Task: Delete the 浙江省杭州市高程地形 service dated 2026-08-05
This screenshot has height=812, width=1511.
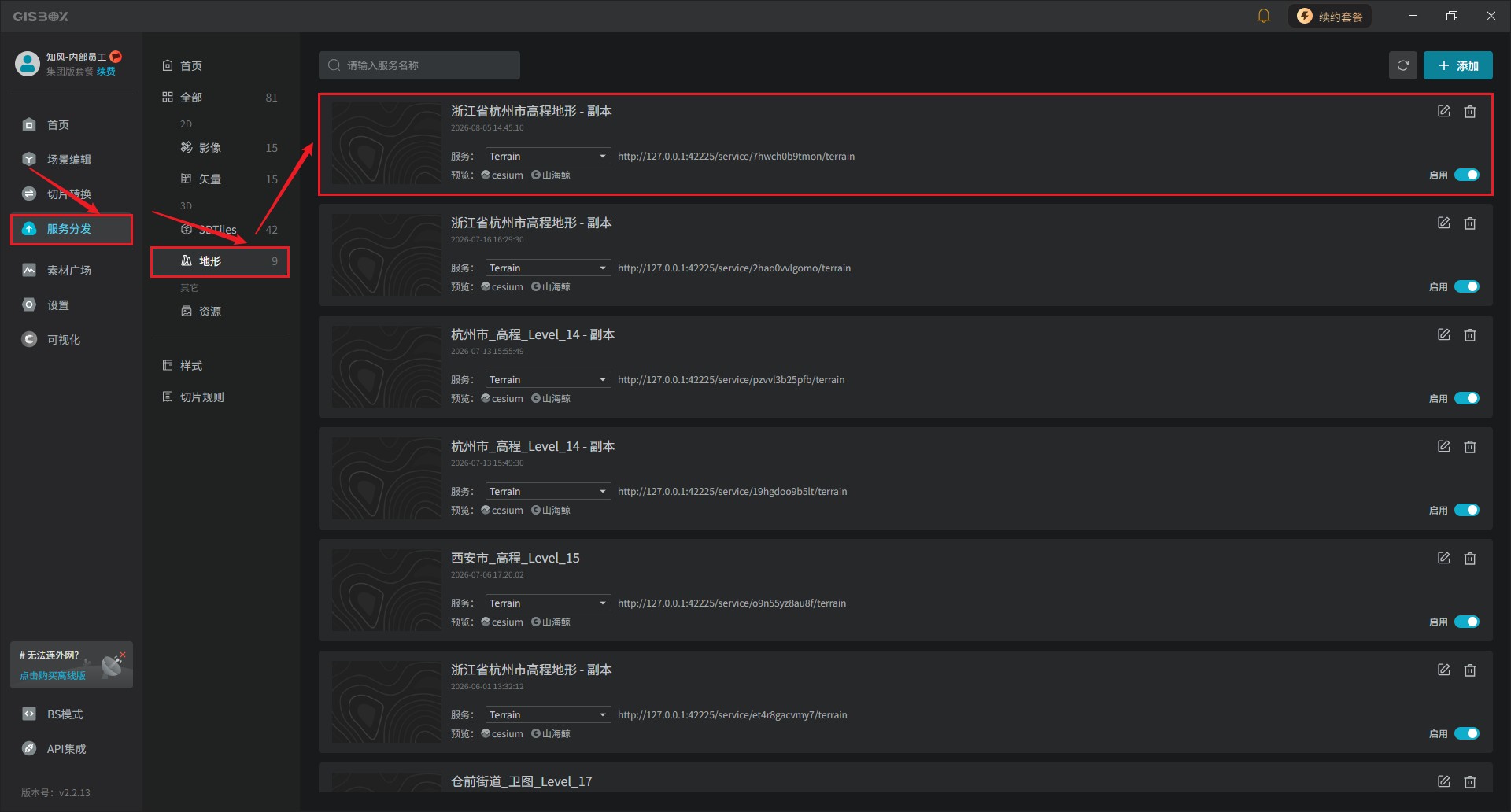Action: (x=1469, y=112)
